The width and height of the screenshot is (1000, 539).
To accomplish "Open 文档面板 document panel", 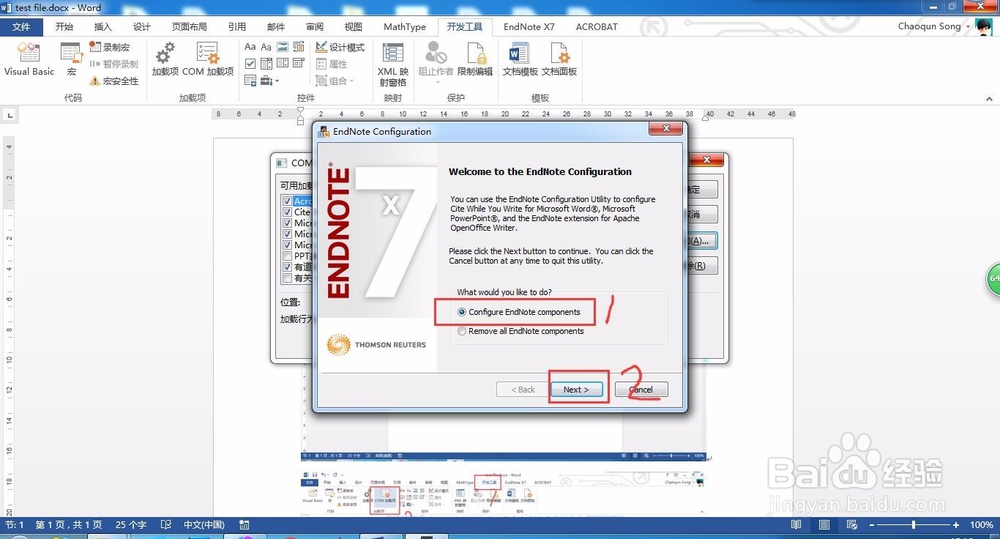I will click(x=559, y=59).
